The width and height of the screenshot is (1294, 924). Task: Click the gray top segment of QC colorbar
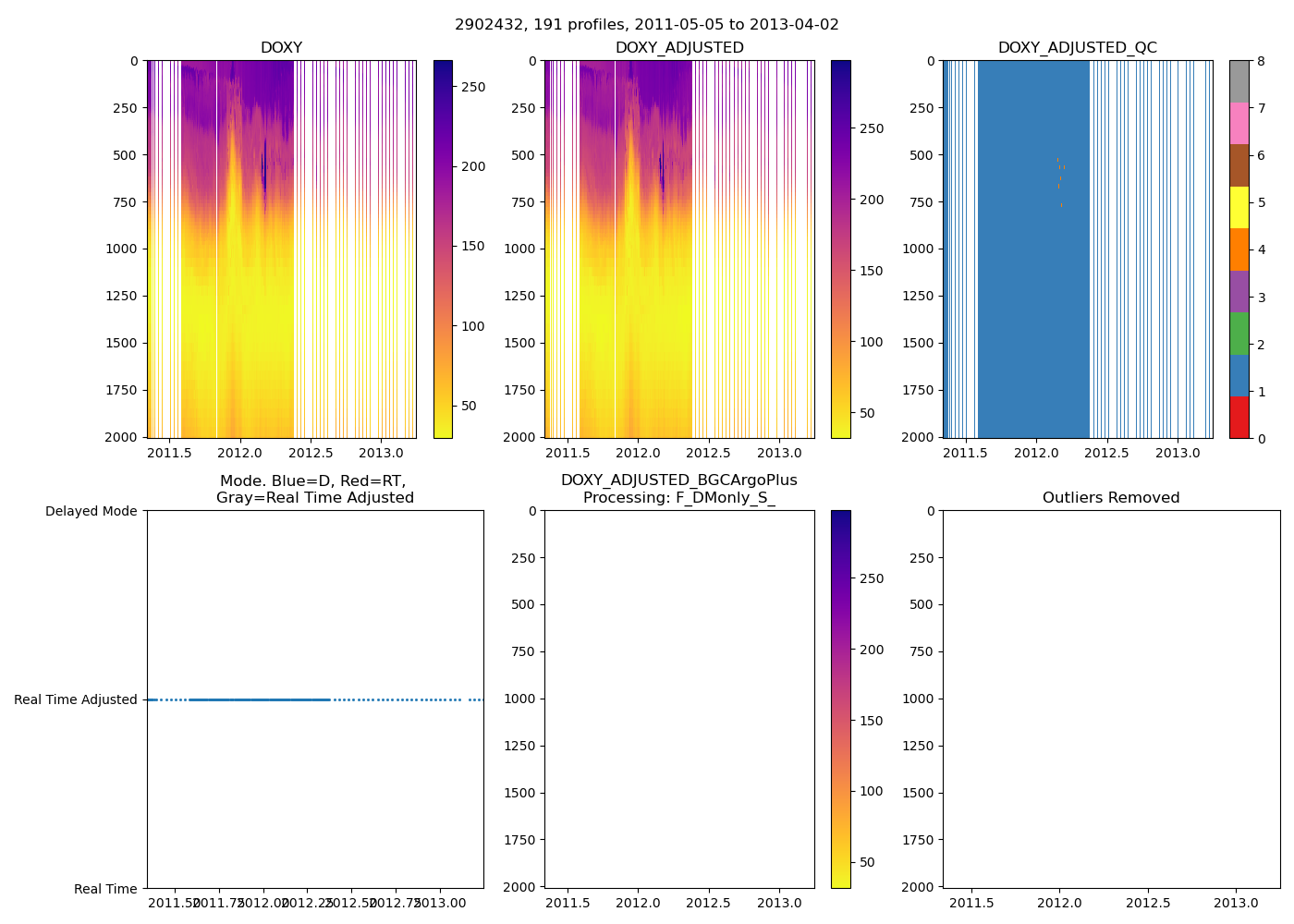[1239, 81]
